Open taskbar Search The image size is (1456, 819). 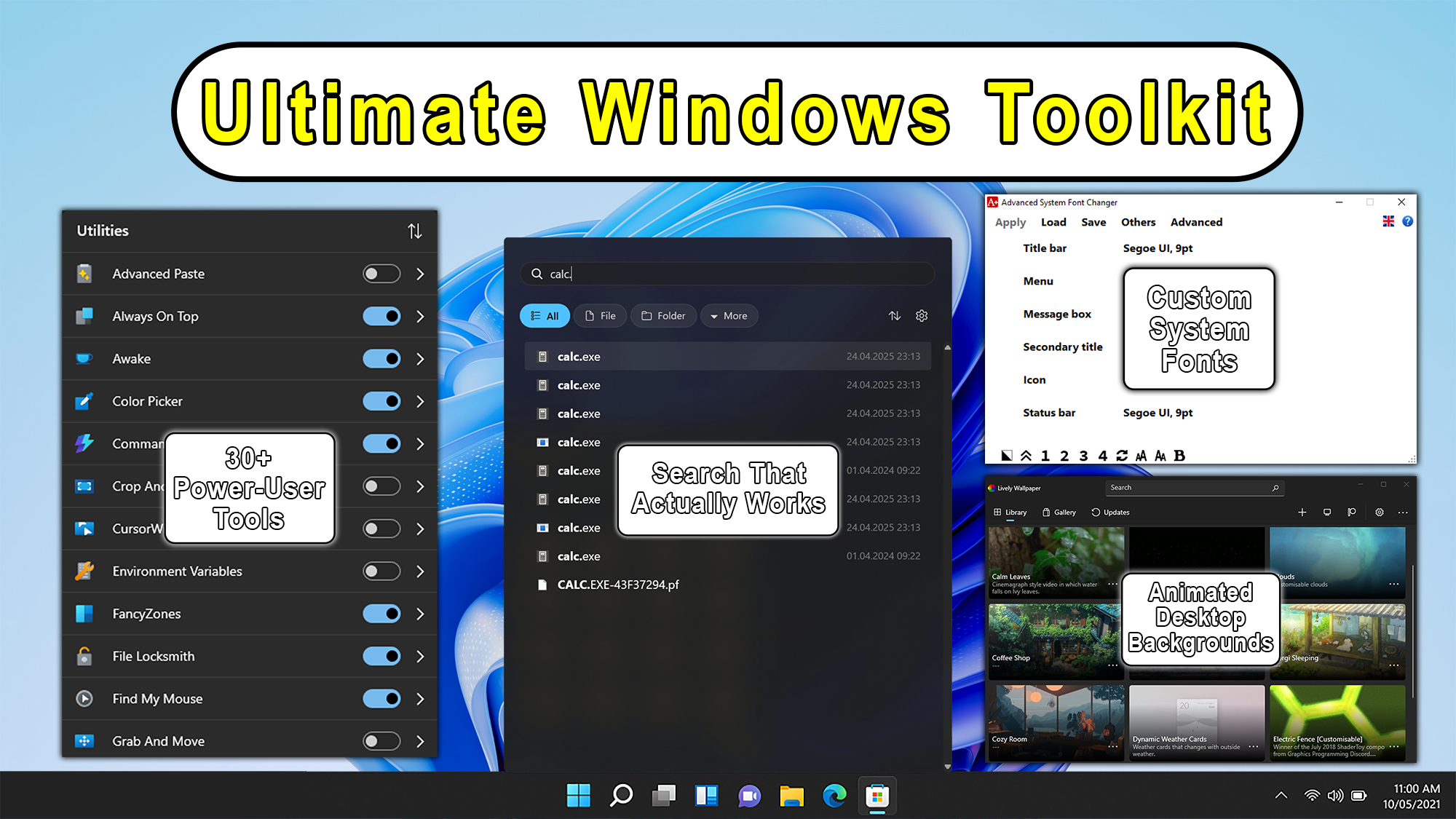621,796
